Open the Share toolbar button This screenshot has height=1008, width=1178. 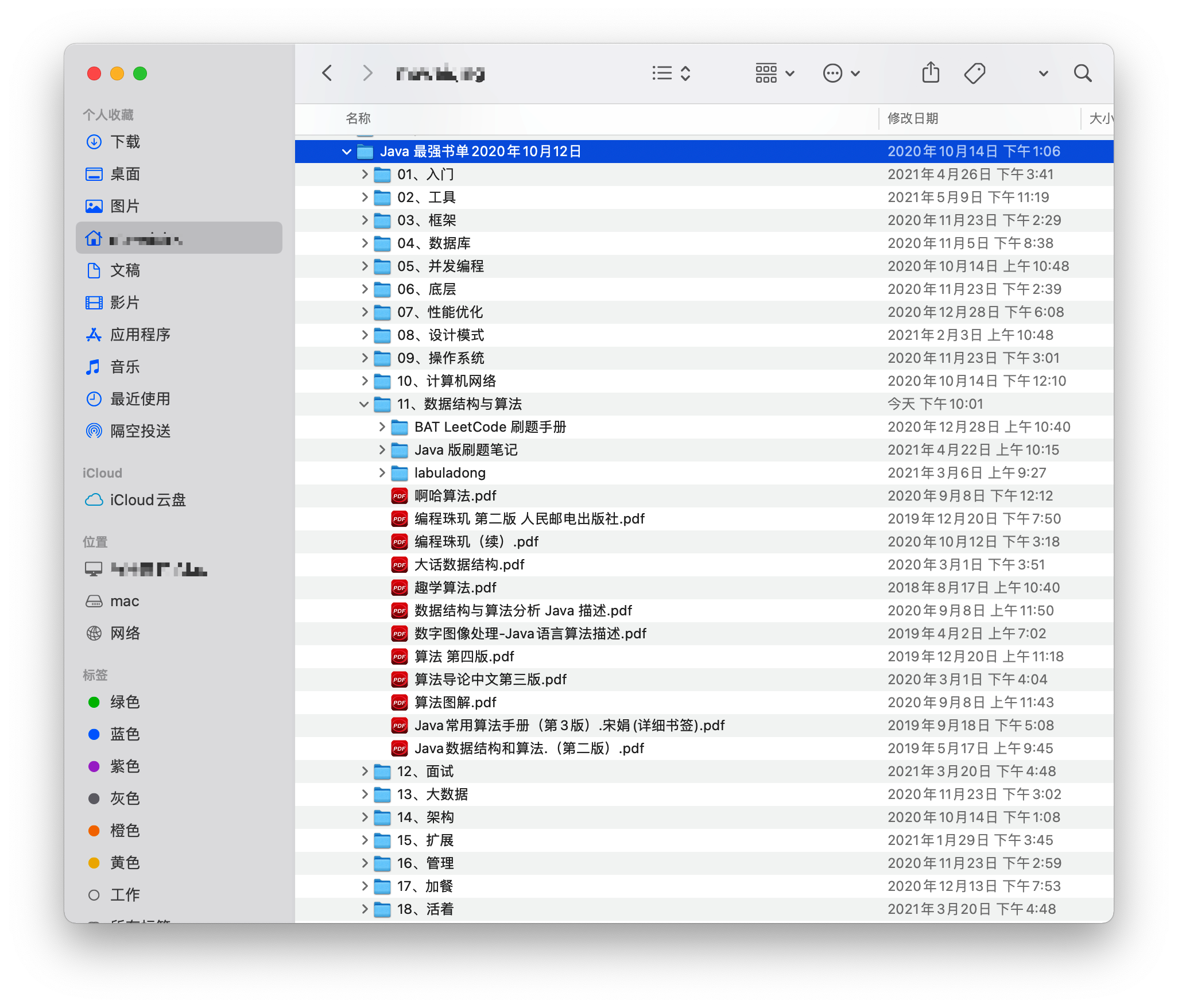(931, 73)
